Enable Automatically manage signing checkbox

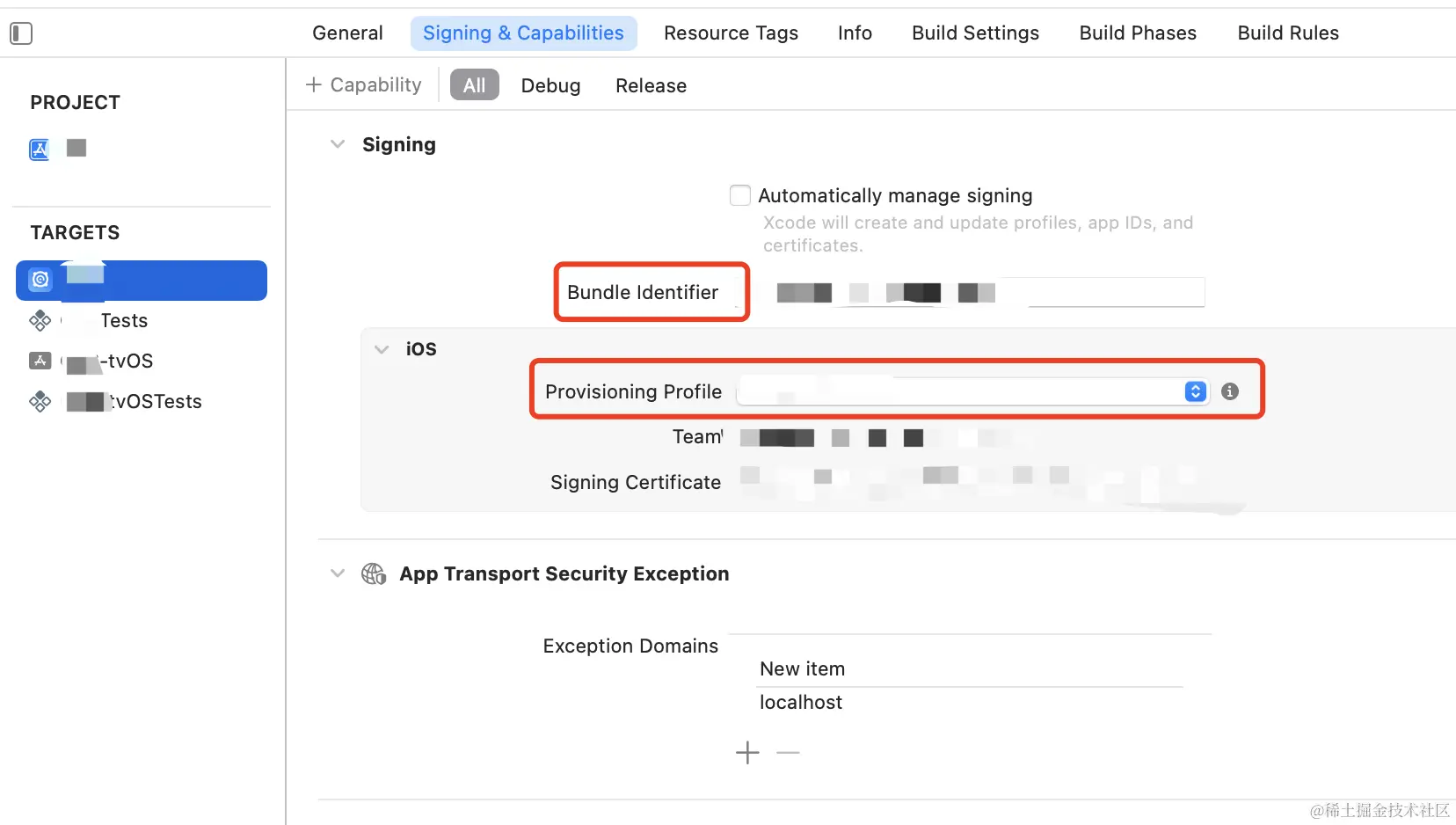tap(740, 195)
